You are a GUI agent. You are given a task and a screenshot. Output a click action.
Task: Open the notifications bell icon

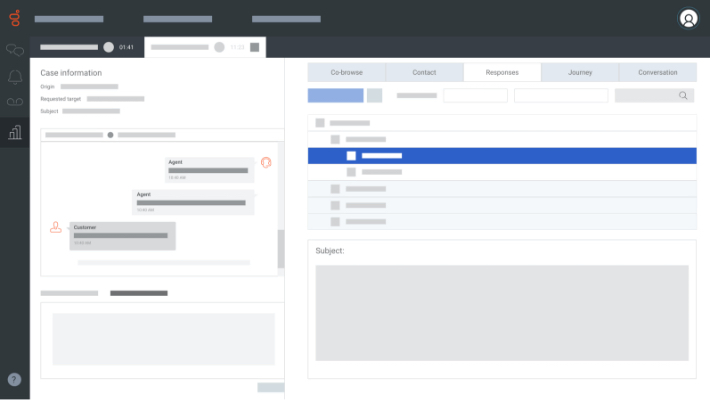point(14,76)
